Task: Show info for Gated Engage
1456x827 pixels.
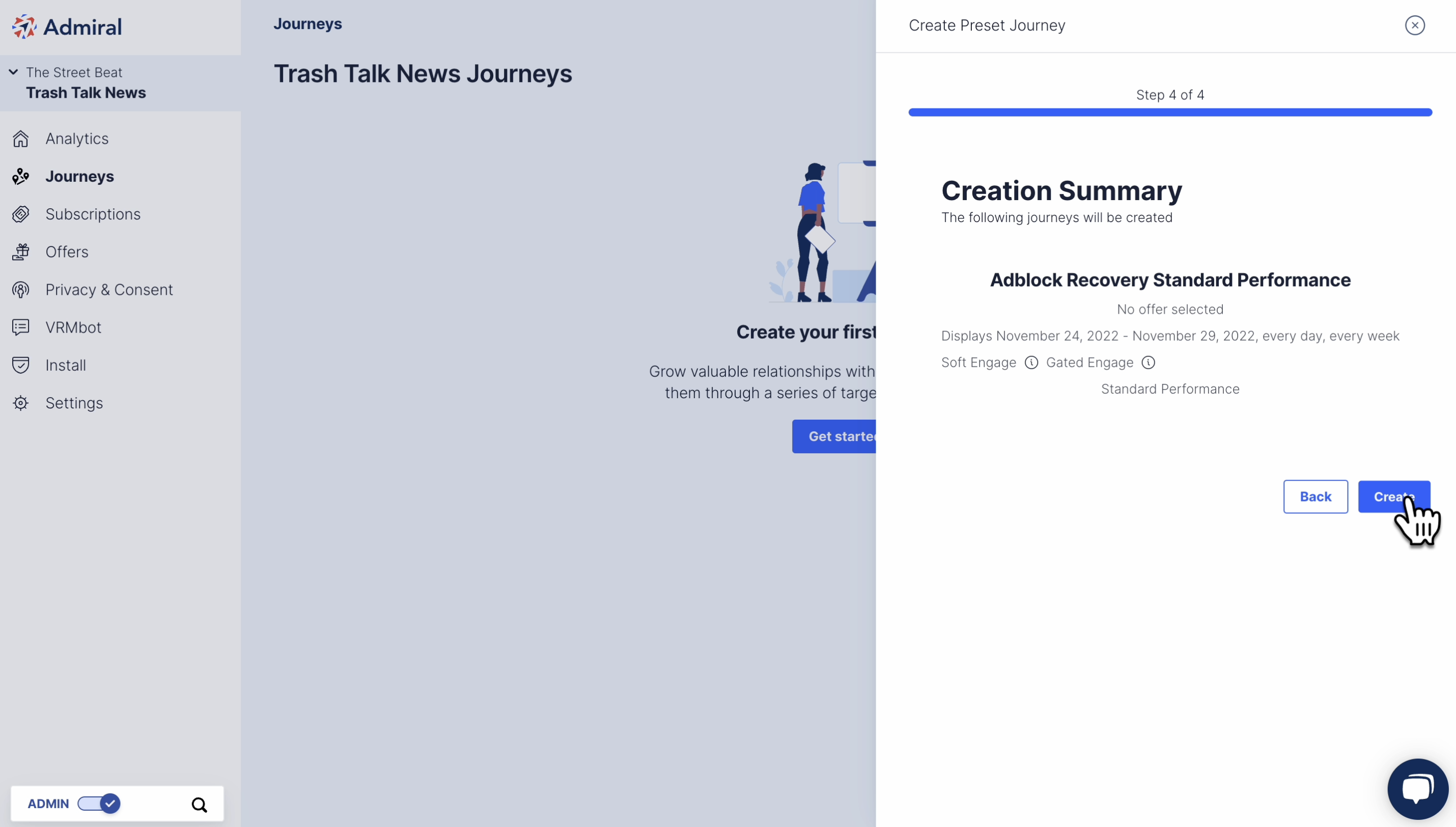Action: tap(1149, 363)
